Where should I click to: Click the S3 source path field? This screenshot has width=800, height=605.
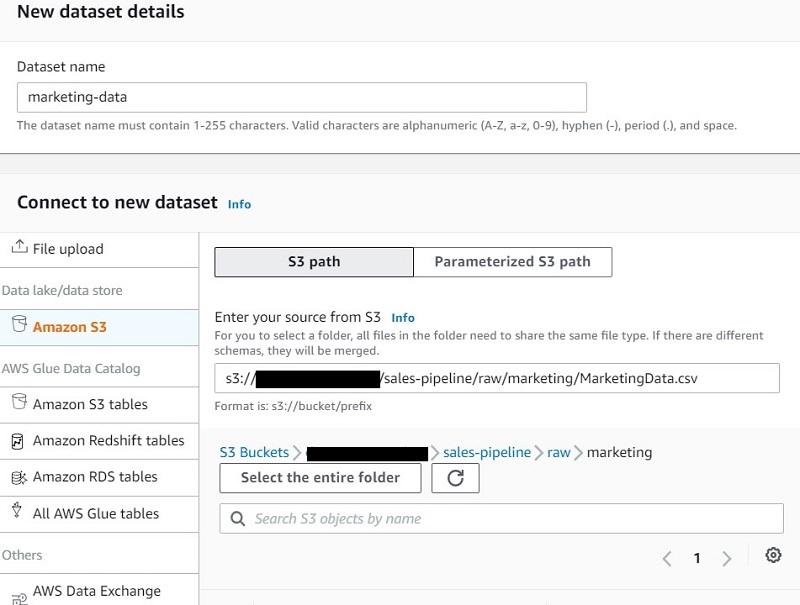pyautogui.click(x=497, y=378)
